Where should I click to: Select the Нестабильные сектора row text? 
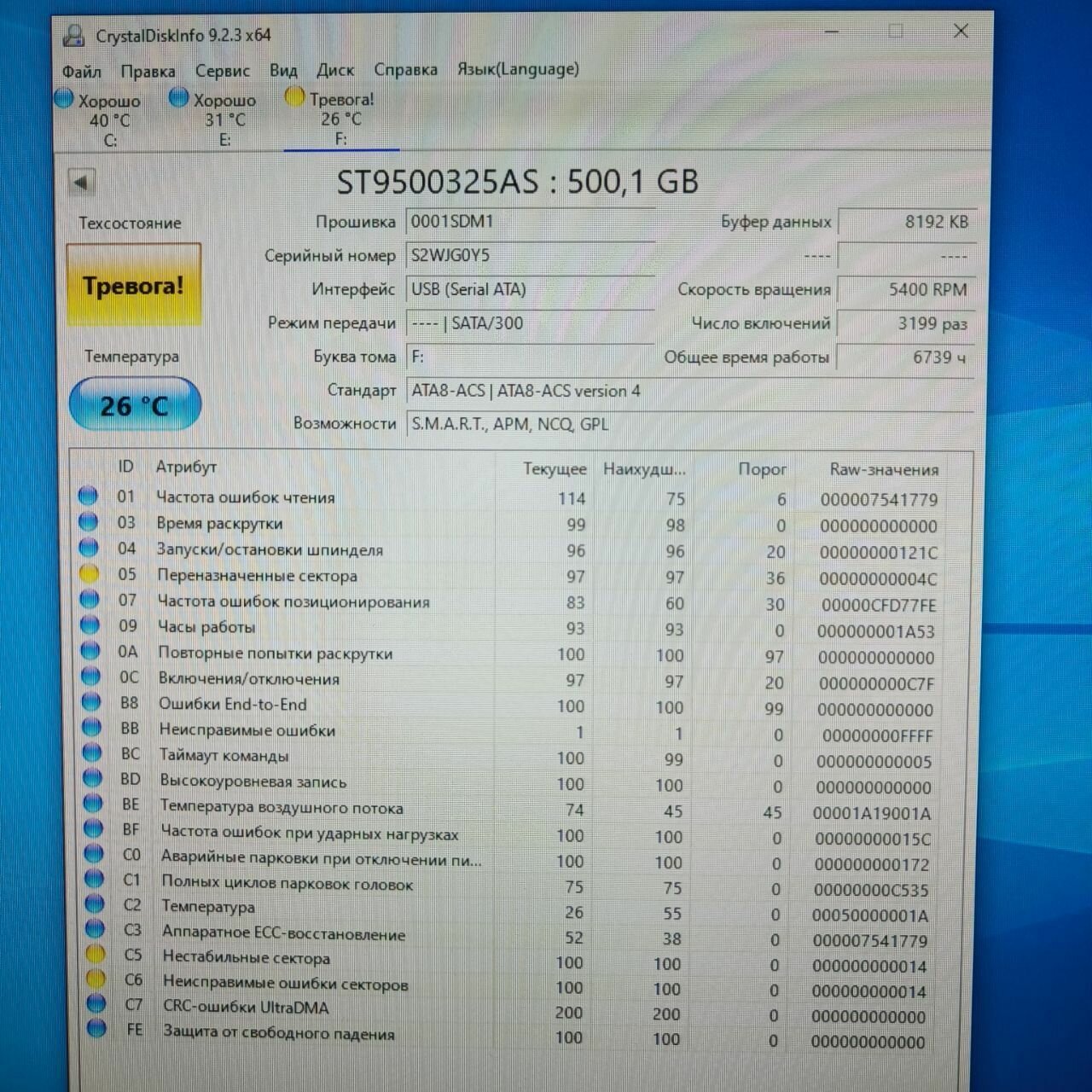[x=247, y=958]
